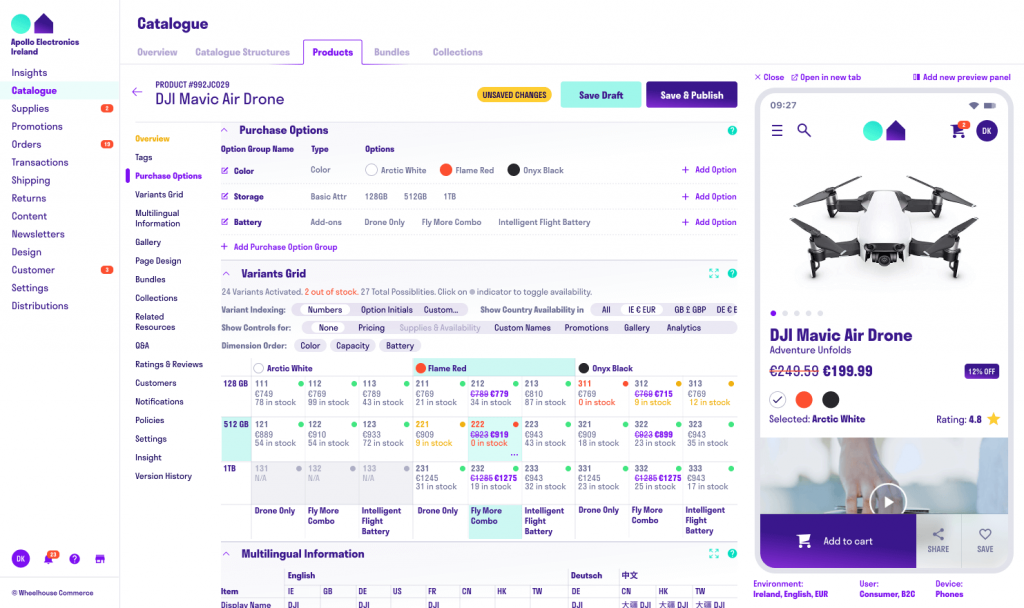Pick the red color swatch in phone preview

[804, 399]
